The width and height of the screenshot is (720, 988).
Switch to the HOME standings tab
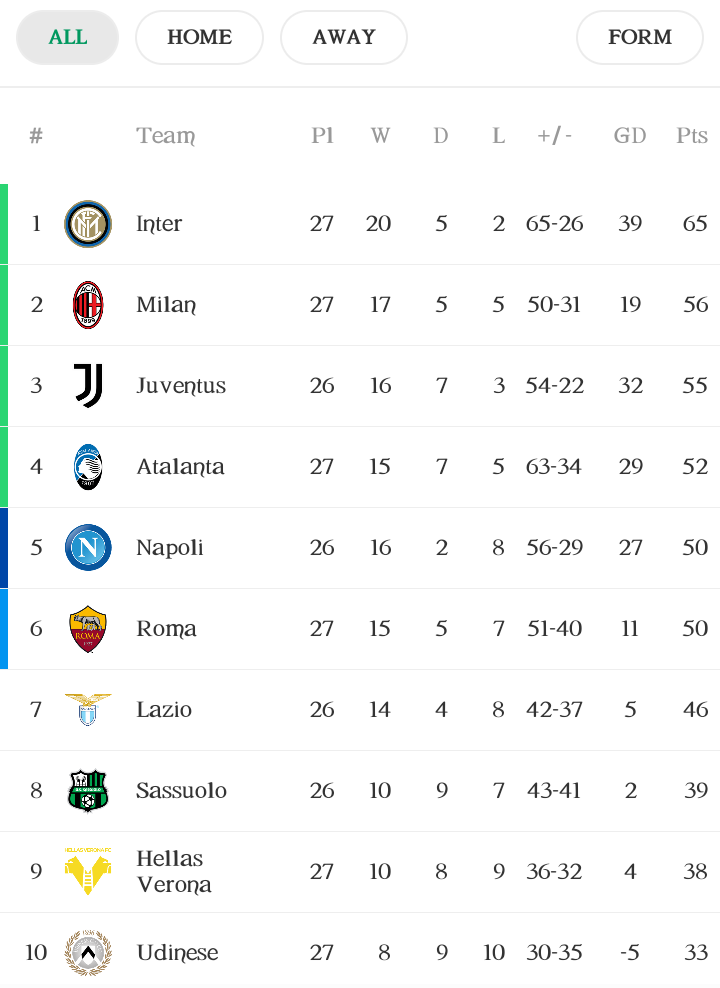[x=199, y=38]
